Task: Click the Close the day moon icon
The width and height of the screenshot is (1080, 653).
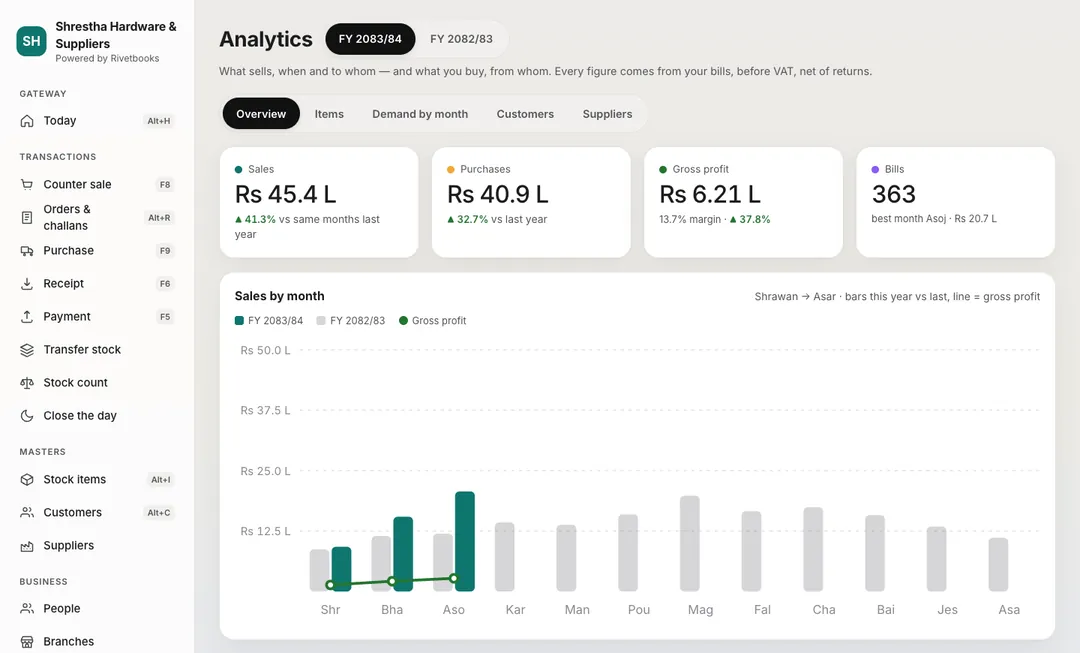Action: pyautogui.click(x=27, y=416)
